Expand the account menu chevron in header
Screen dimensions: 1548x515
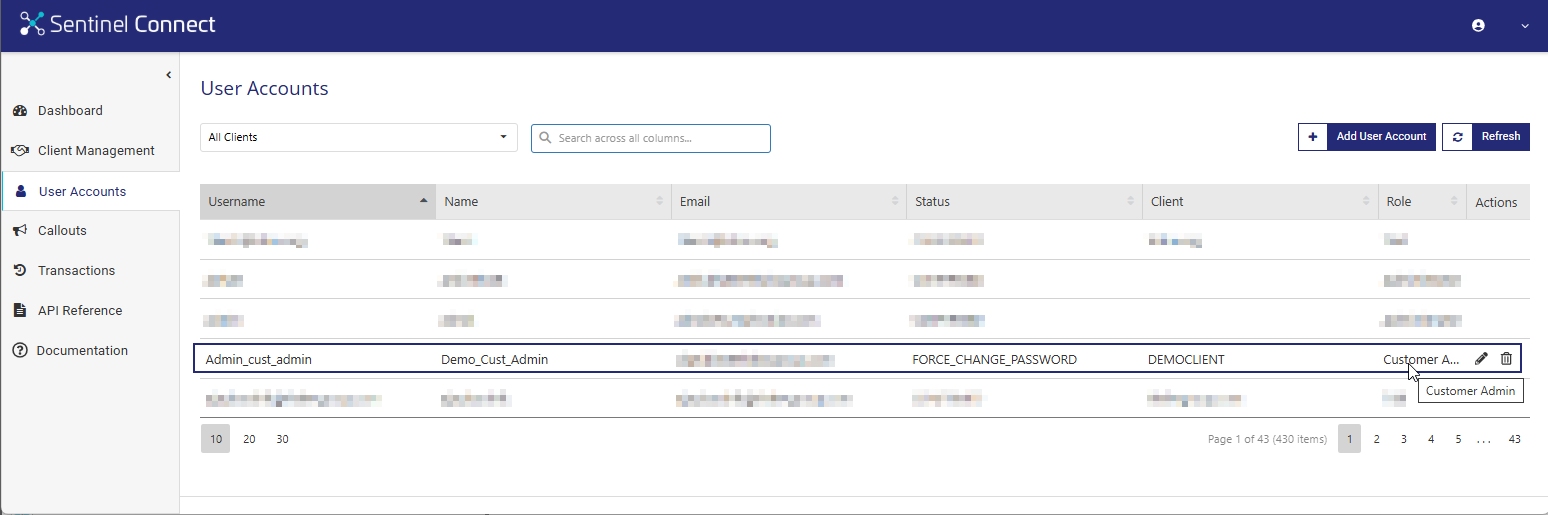coord(1525,26)
